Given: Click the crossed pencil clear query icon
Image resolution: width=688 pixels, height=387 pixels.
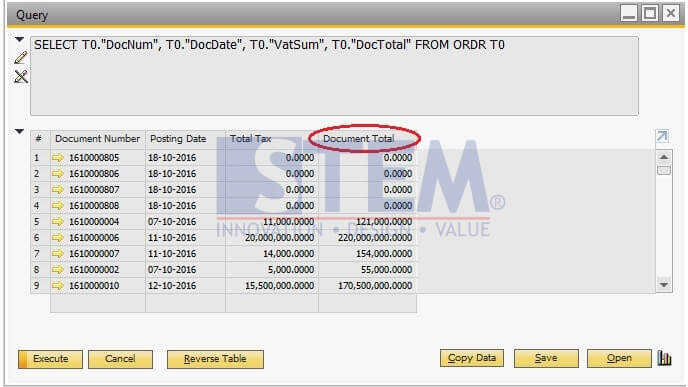Looking at the screenshot, I should coord(21,77).
